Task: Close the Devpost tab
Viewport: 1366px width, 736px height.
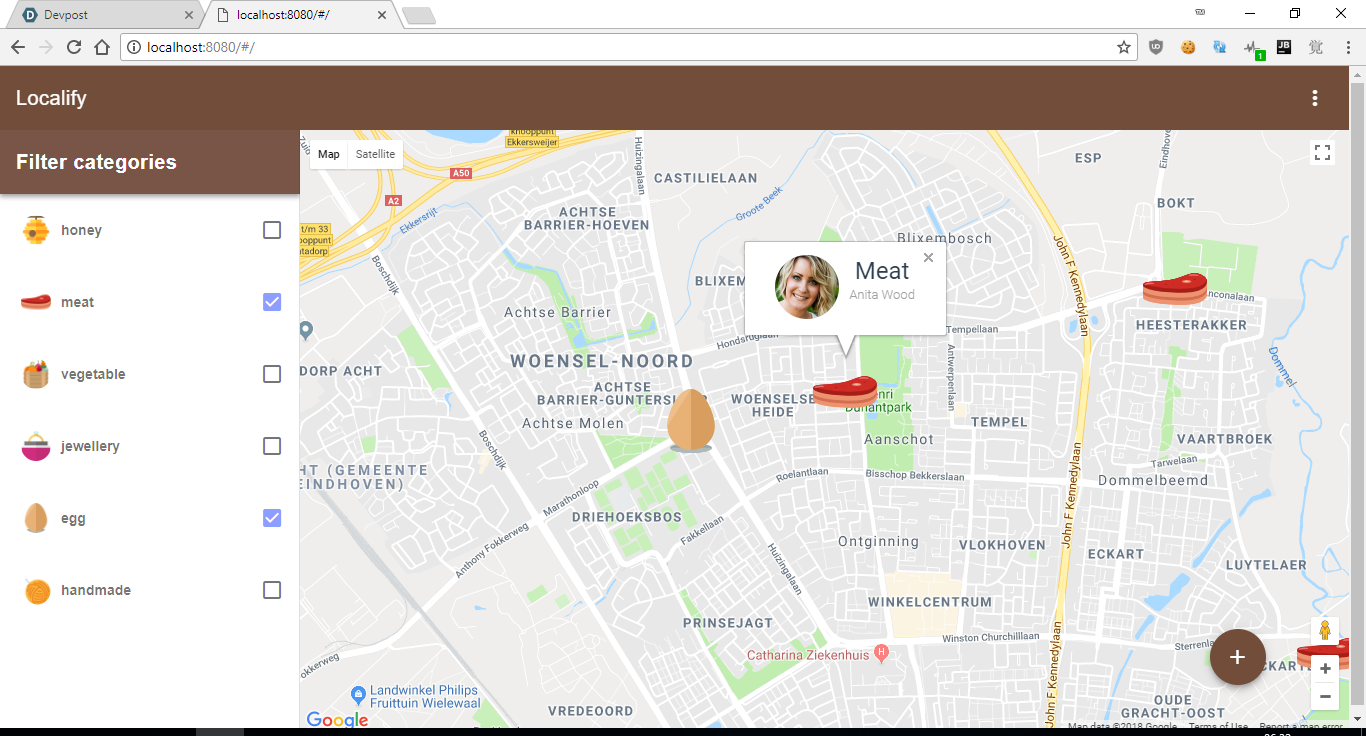Action: [189, 15]
